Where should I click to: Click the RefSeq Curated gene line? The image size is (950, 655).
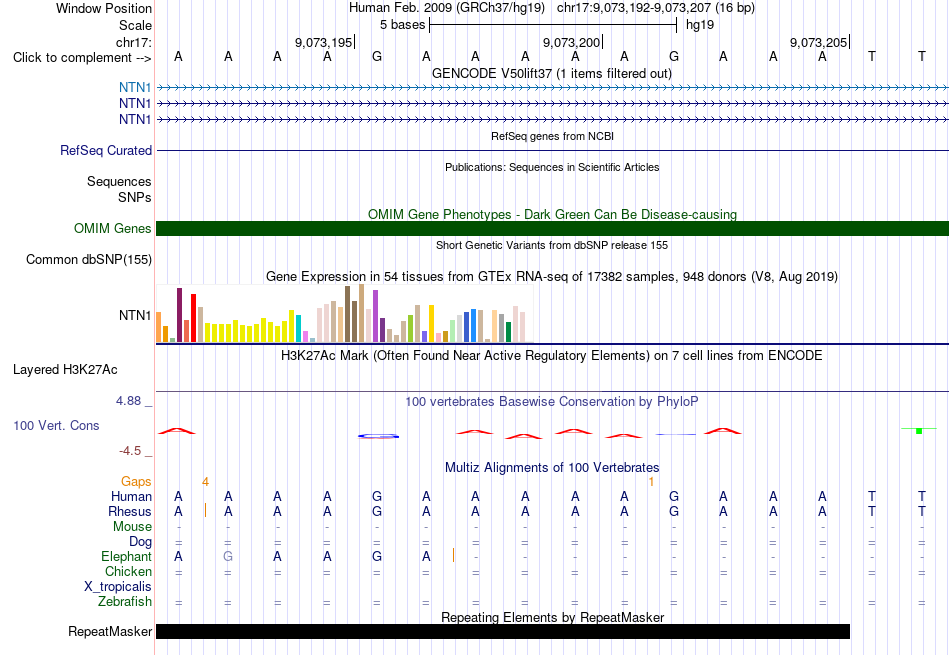point(552,150)
